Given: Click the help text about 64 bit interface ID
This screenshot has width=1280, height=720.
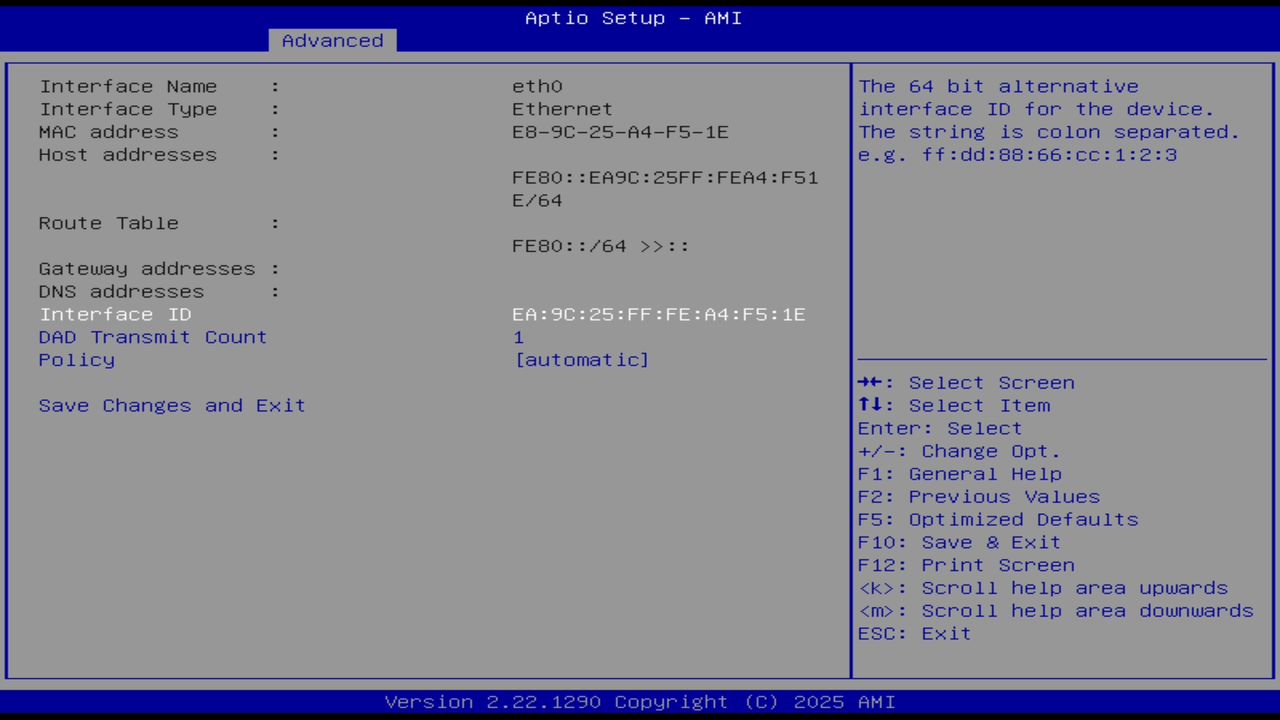Looking at the screenshot, I should point(1046,120).
